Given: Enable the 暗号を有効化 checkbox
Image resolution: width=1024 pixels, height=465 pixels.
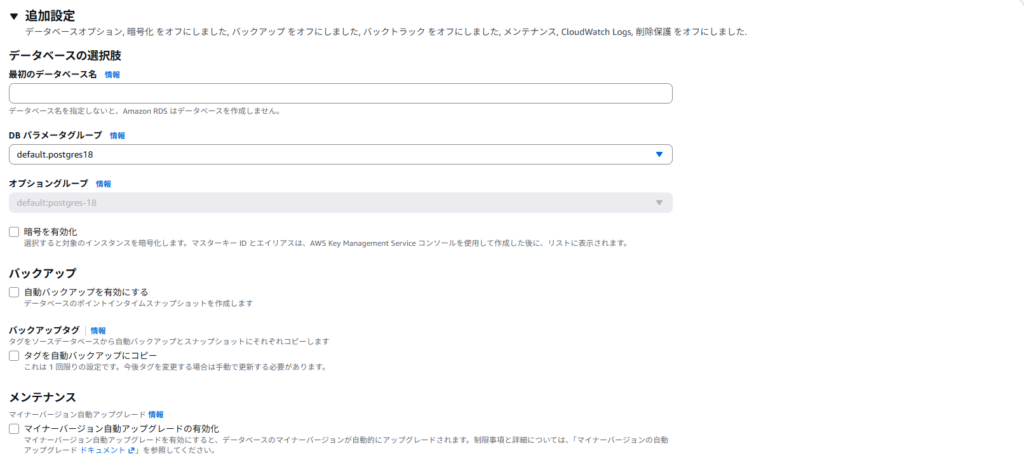Looking at the screenshot, I should [14, 232].
